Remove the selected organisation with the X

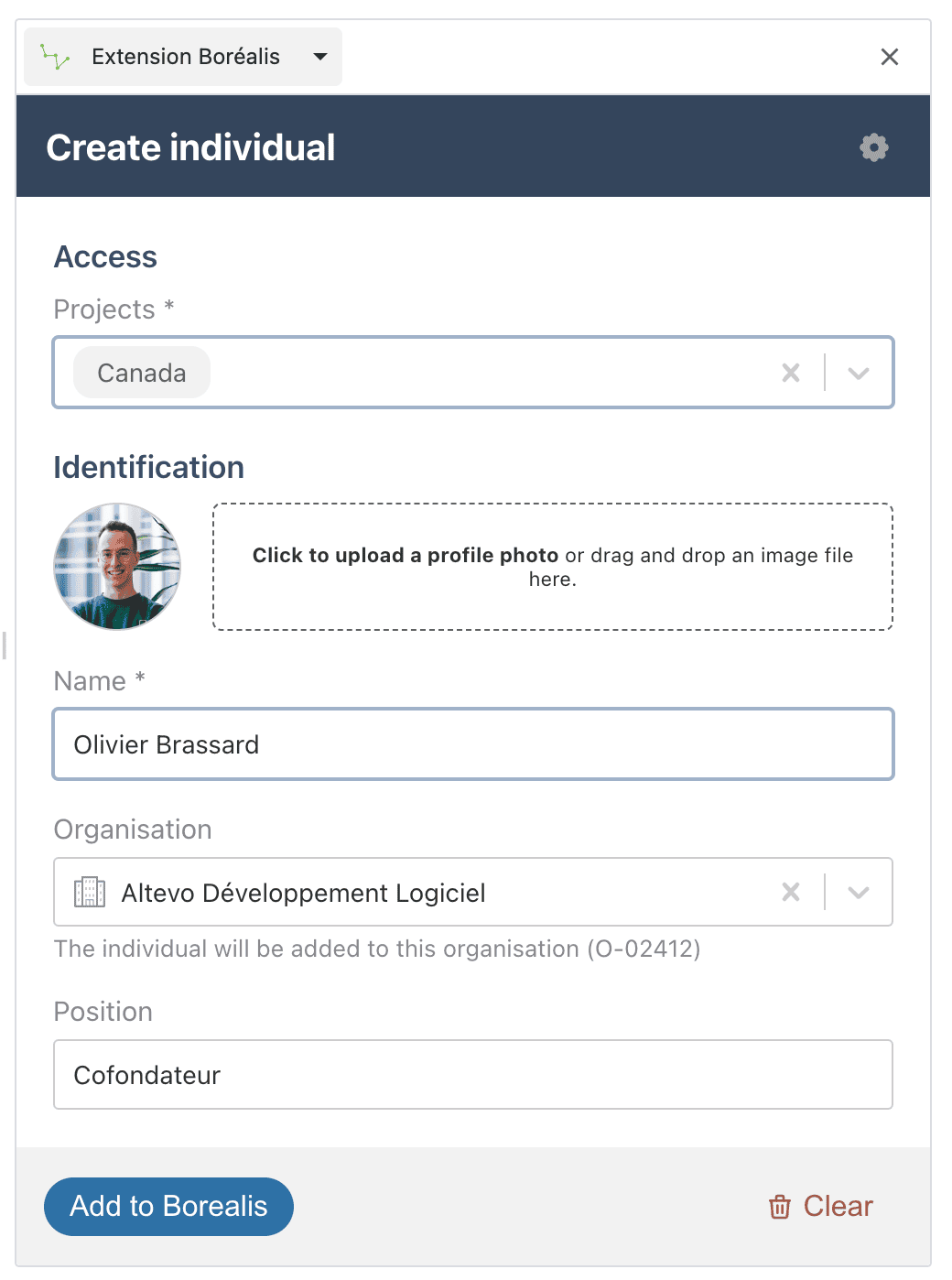(x=791, y=892)
